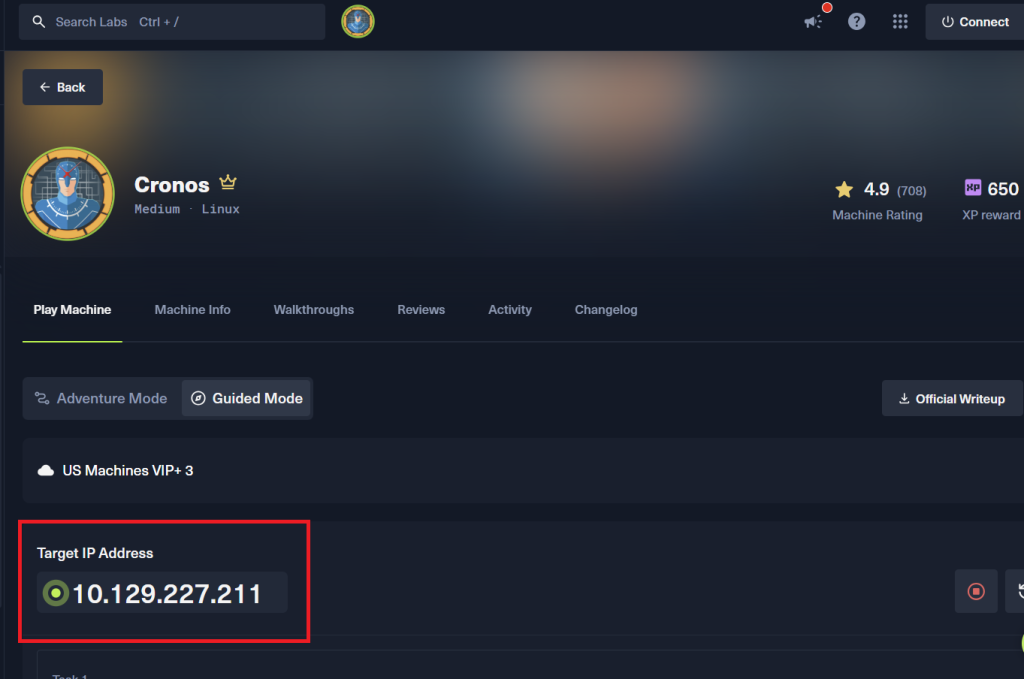Click the Cronos machine title
Viewport: 1024px width, 679px height.
172,185
